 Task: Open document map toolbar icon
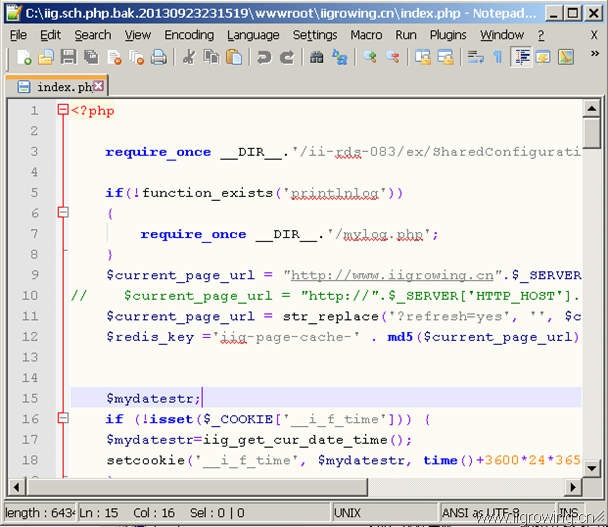pyautogui.click(x=566, y=57)
